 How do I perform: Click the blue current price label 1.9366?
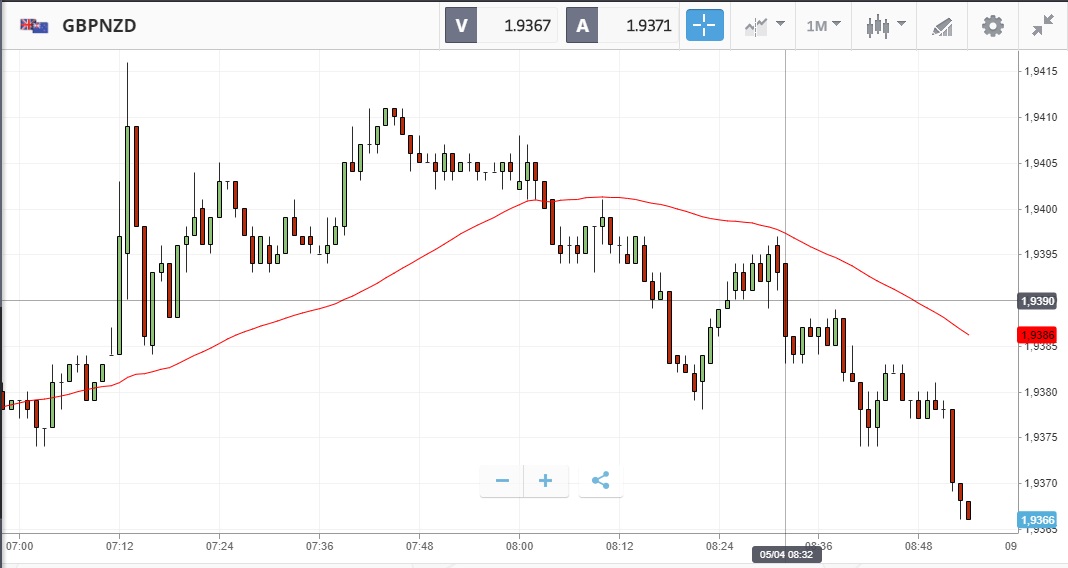[x=1035, y=520]
